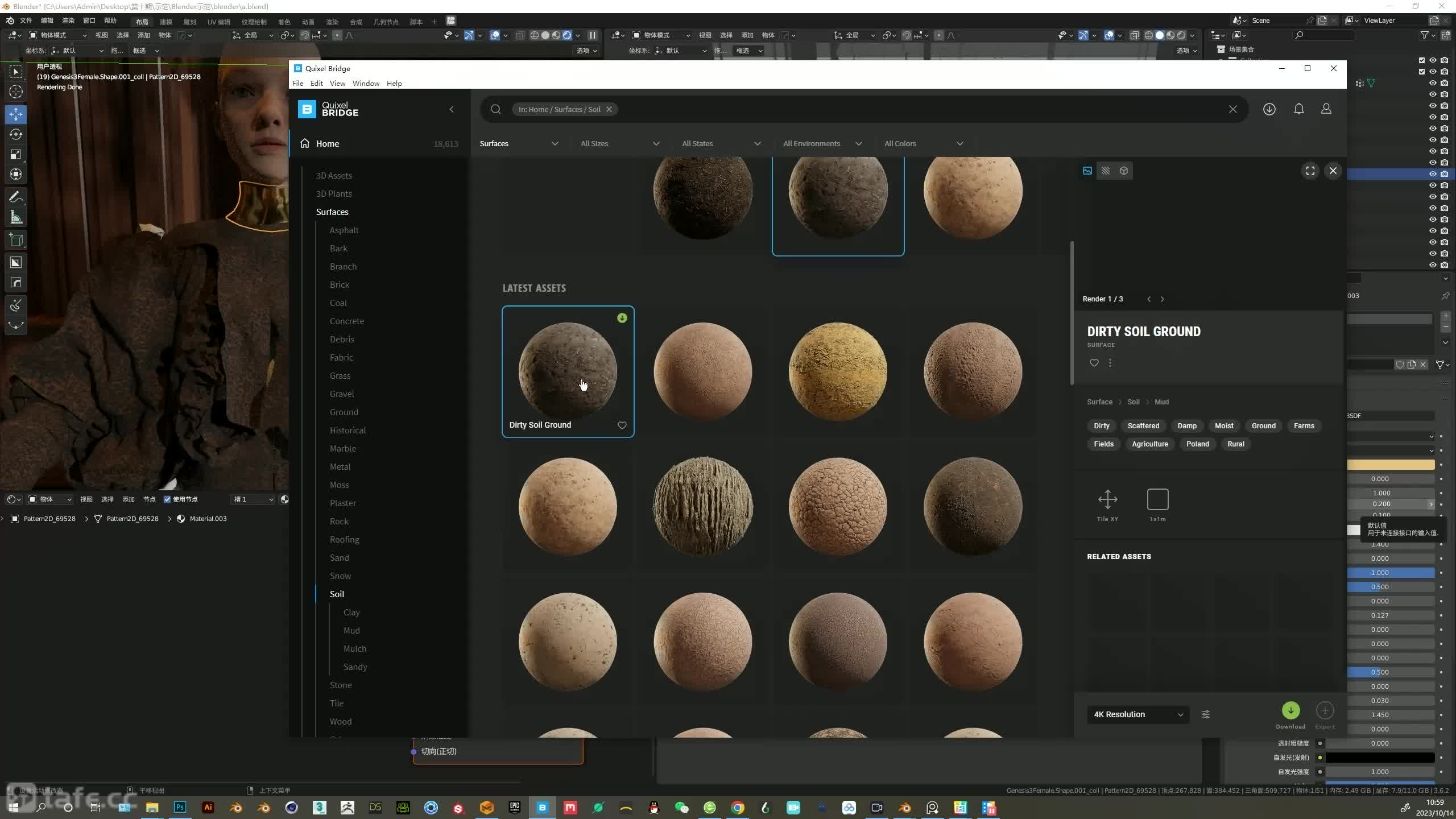Open Chrome from the taskbar
1456x819 pixels.
738,808
